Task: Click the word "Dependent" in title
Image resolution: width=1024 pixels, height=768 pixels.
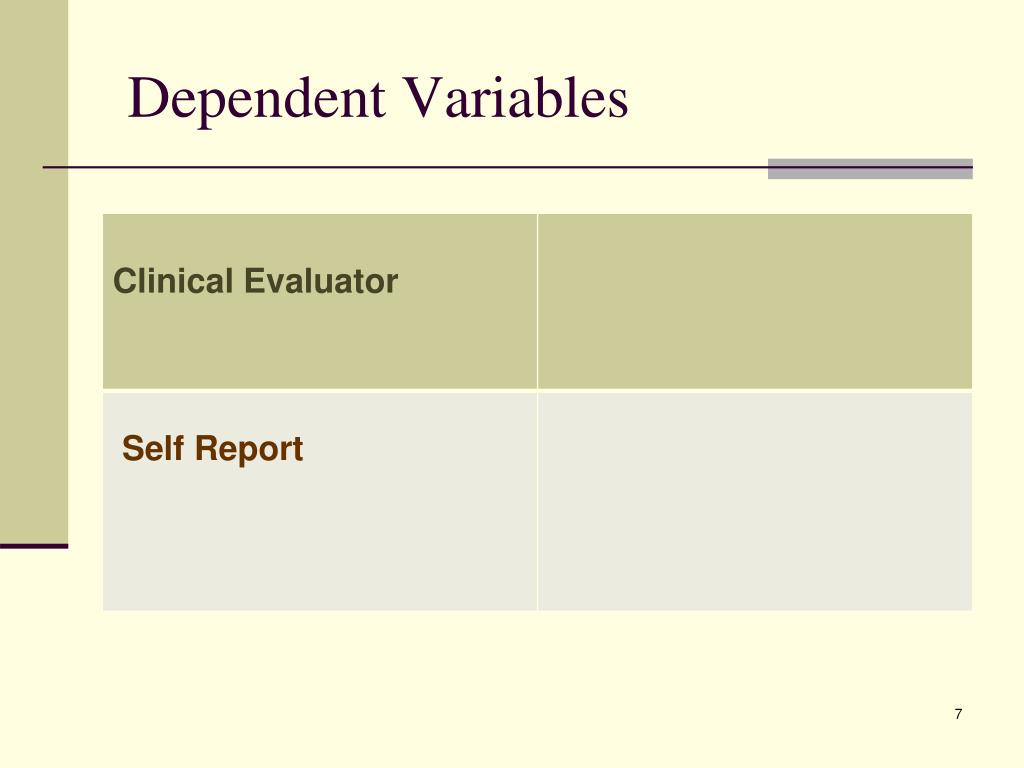Action: (x=256, y=99)
